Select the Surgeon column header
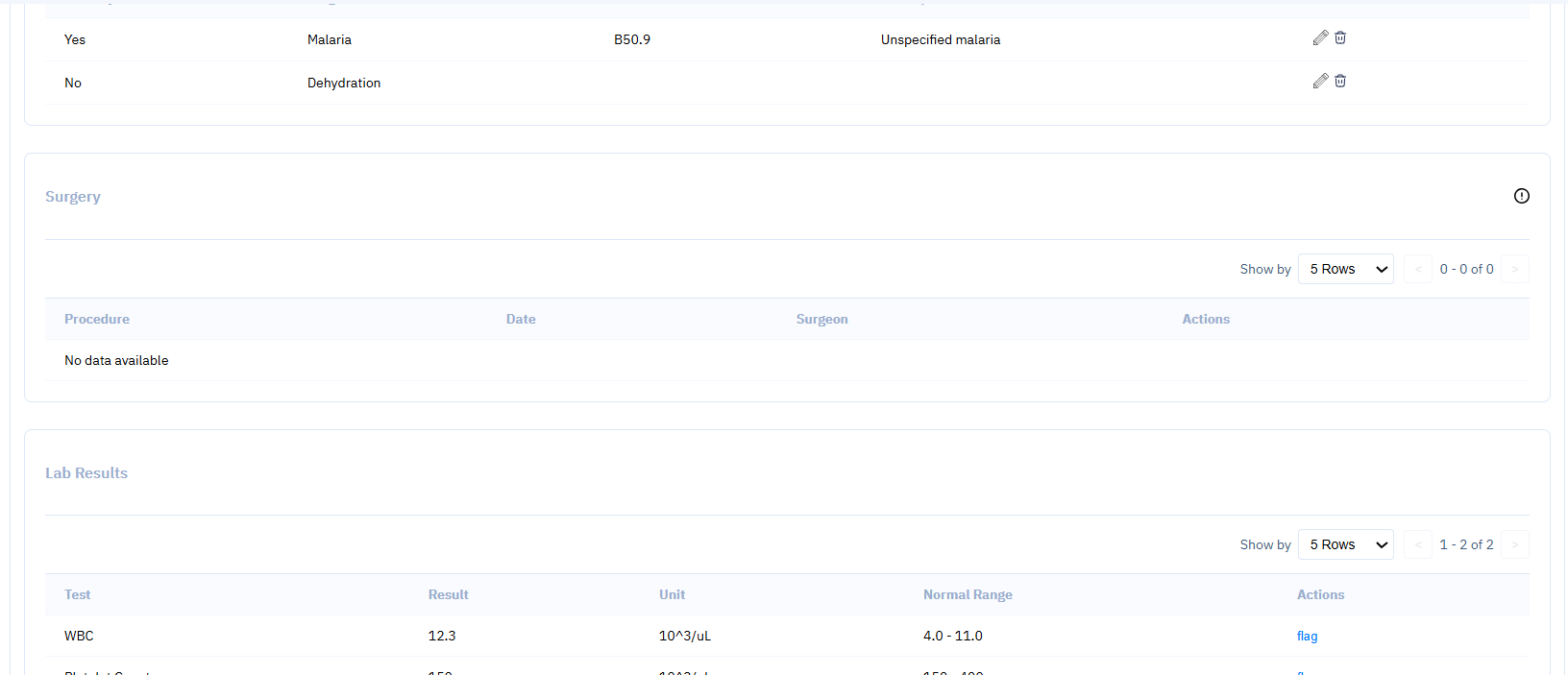This screenshot has width=1568, height=675. coord(822,319)
